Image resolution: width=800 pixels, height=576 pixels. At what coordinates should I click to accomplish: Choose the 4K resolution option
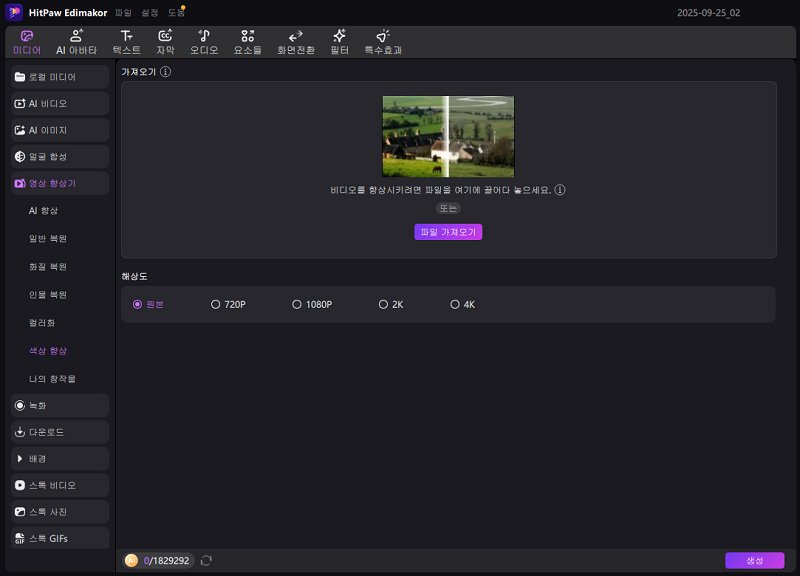(x=455, y=304)
